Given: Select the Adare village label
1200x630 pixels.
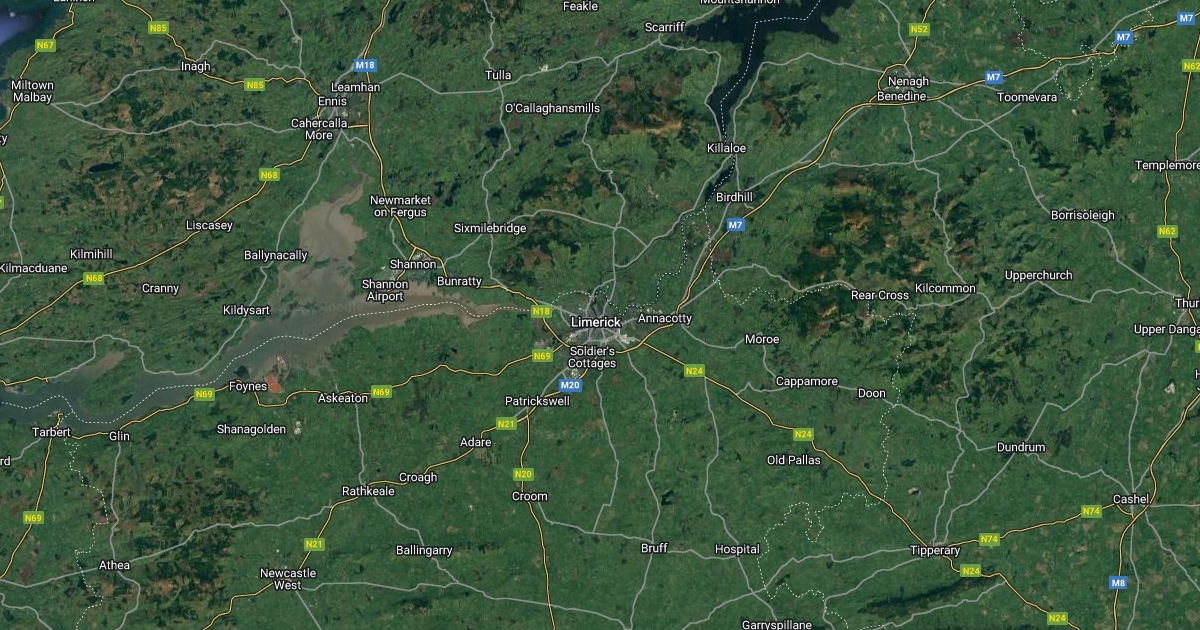Looking at the screenshot, I should pos(476,442).
